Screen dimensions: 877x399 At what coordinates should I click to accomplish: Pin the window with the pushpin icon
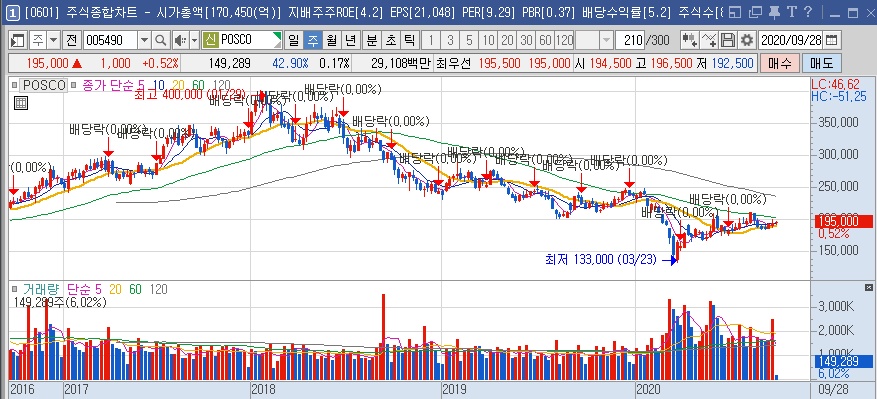(774, 12)
